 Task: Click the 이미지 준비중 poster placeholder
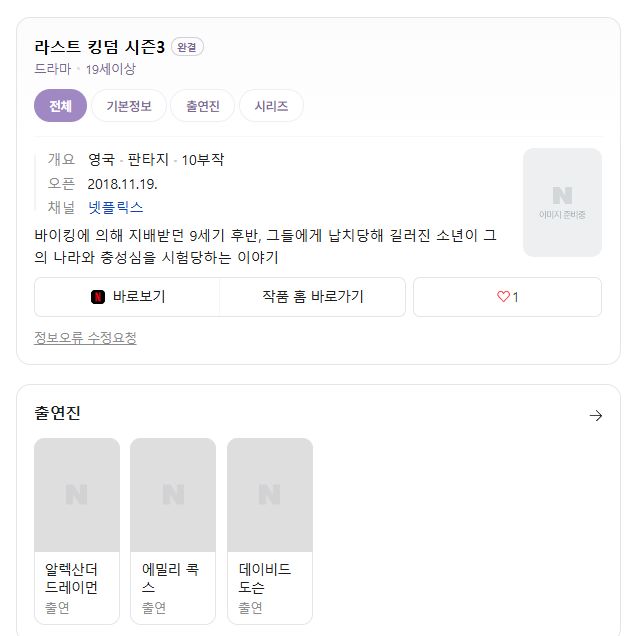(x=562, y=202)
